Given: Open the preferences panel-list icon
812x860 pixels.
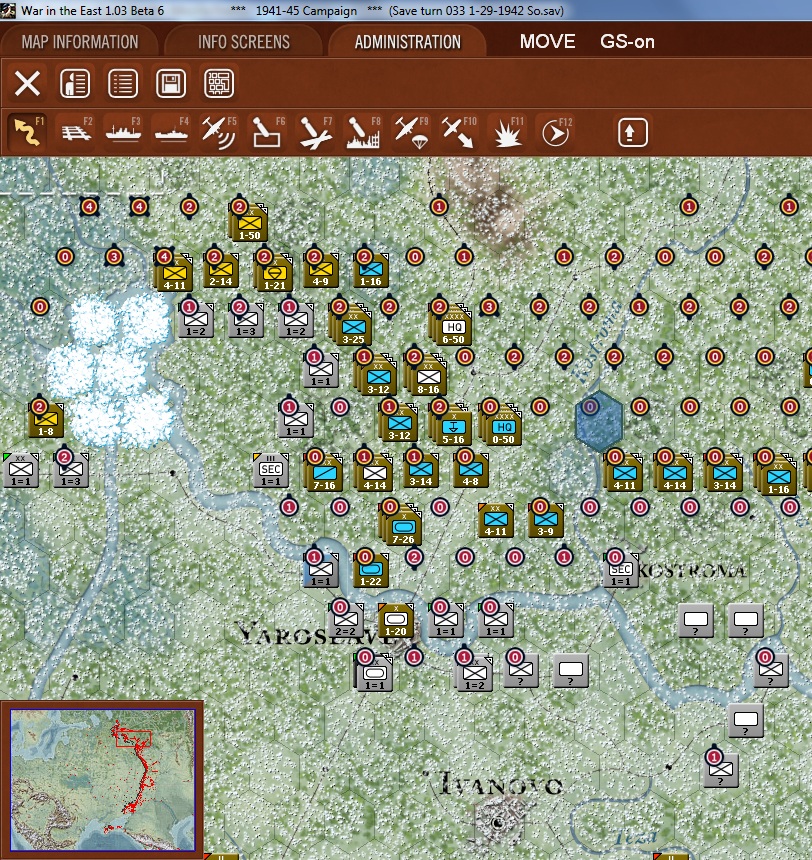Looking at the screenshot, I should (x=75, y=84).
